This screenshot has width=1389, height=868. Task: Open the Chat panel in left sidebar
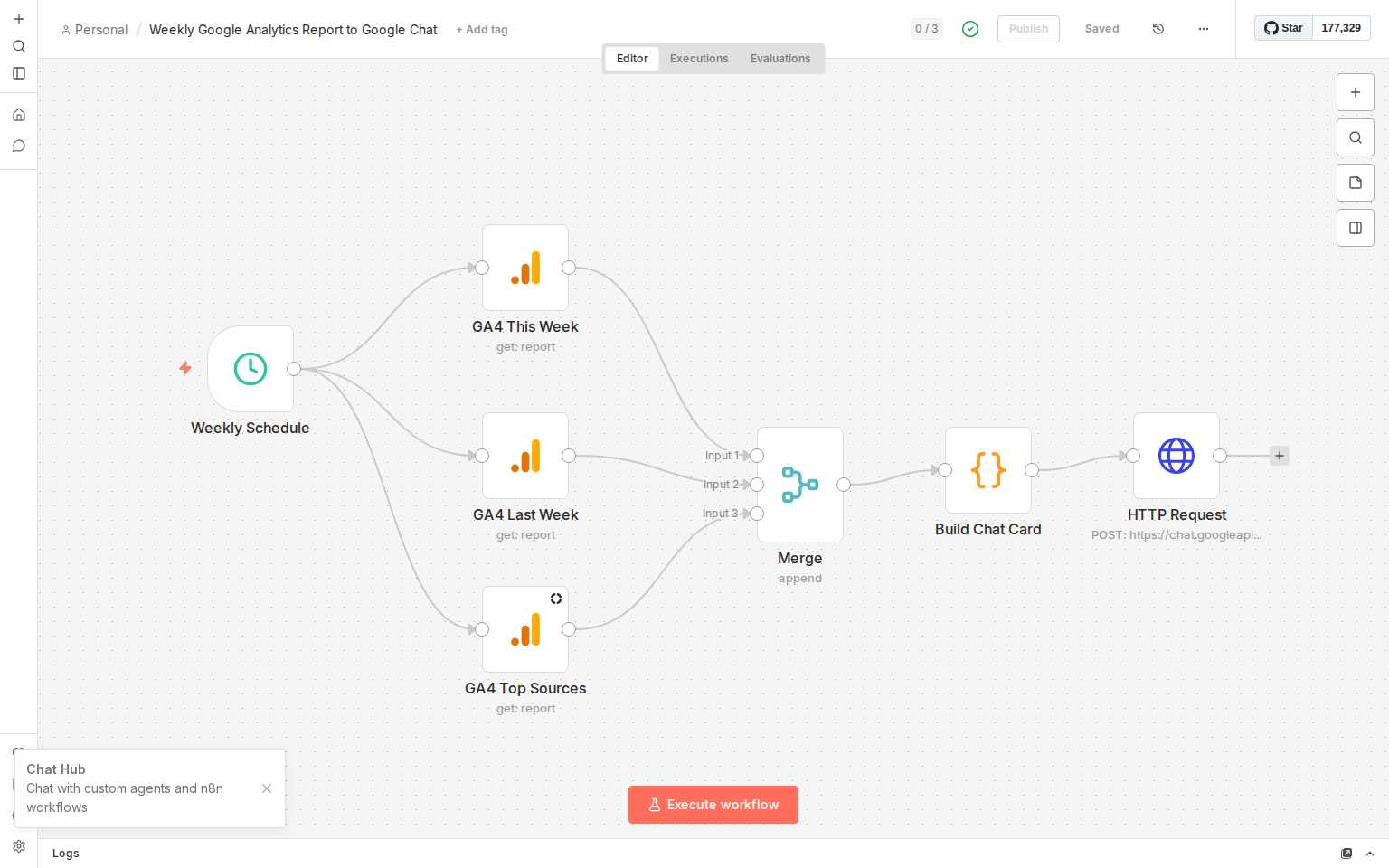[18, 145]
